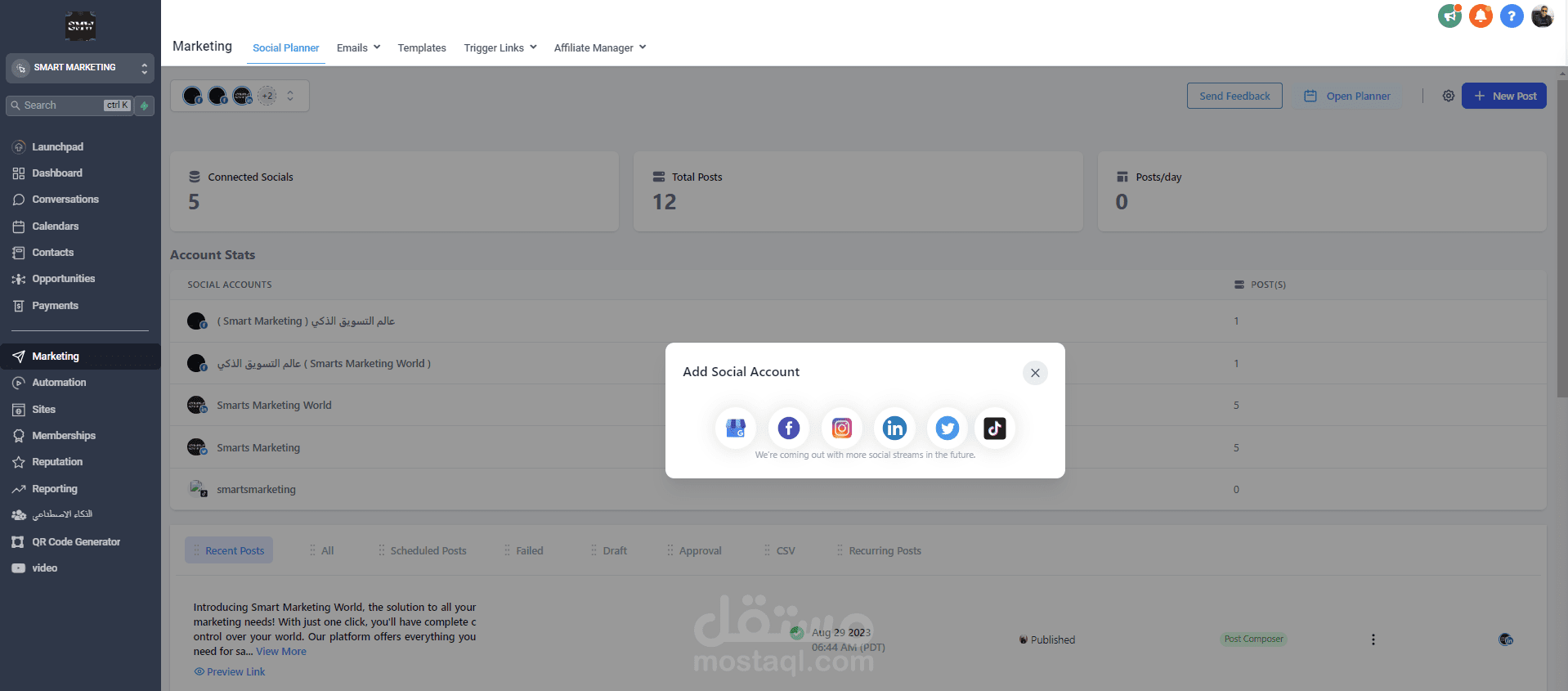The image size is (1568, 691).
Task: Click the smartsmarketing account row
Action: [x=858, y=489]
